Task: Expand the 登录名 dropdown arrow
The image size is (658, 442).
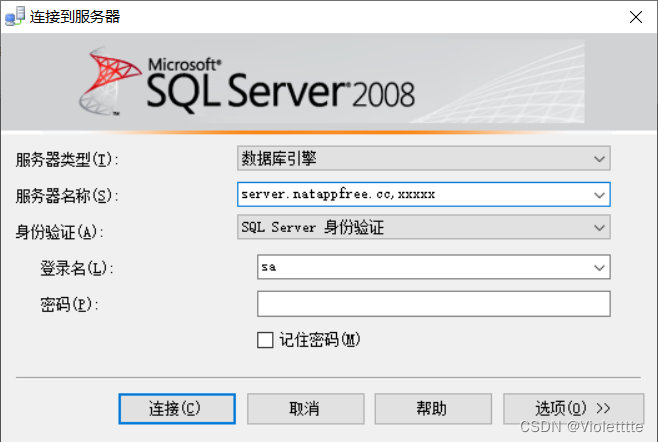Action: pyautogui.click(x=599, y=267)
